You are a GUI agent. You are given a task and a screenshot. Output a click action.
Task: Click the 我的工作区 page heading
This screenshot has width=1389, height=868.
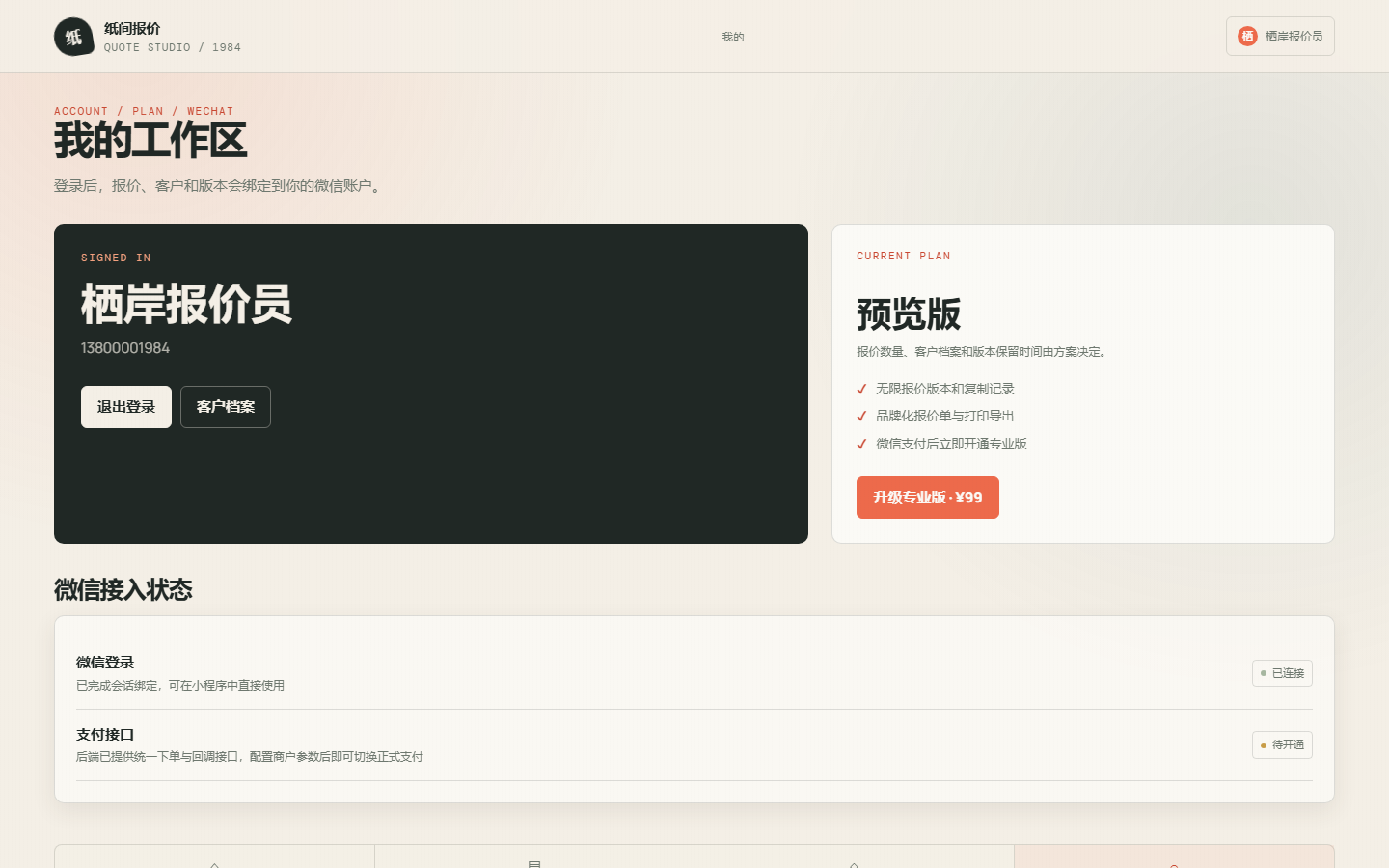[x=150, y=141]
